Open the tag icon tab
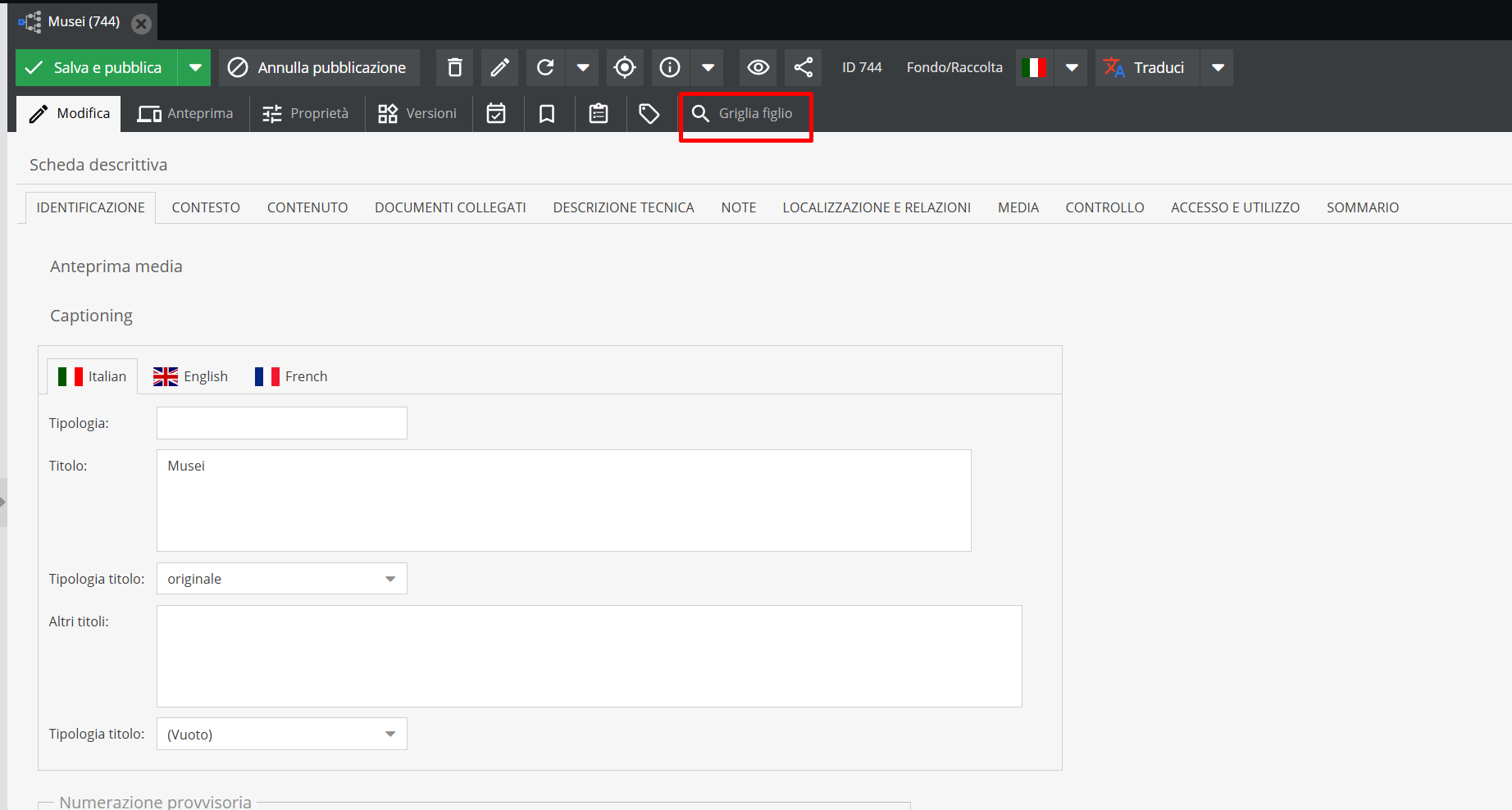Image resolution: width=1512 pixels, height=810 pixels. click(x=649, y=113)
